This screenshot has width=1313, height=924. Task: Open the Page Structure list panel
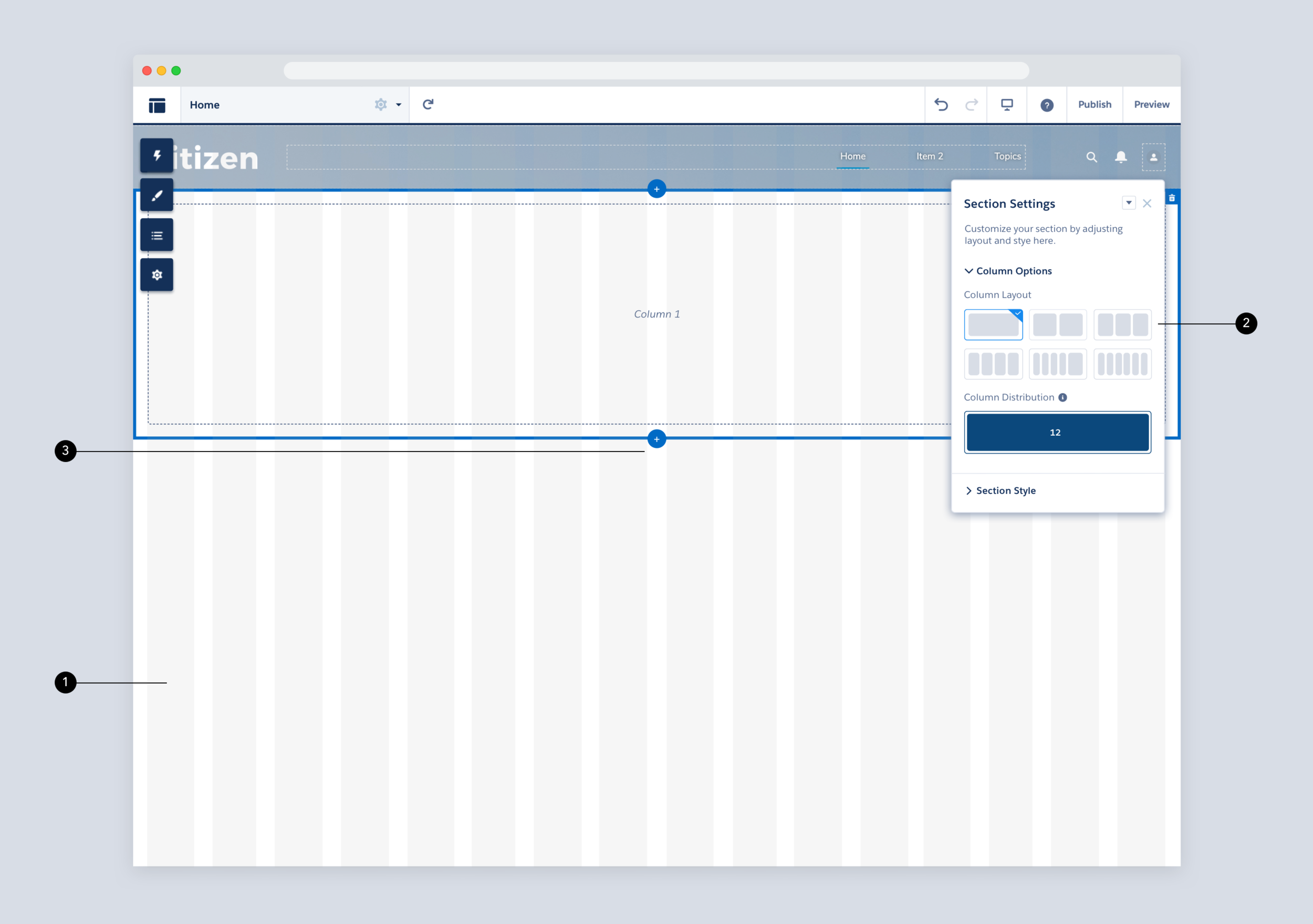tap(157, 236)
